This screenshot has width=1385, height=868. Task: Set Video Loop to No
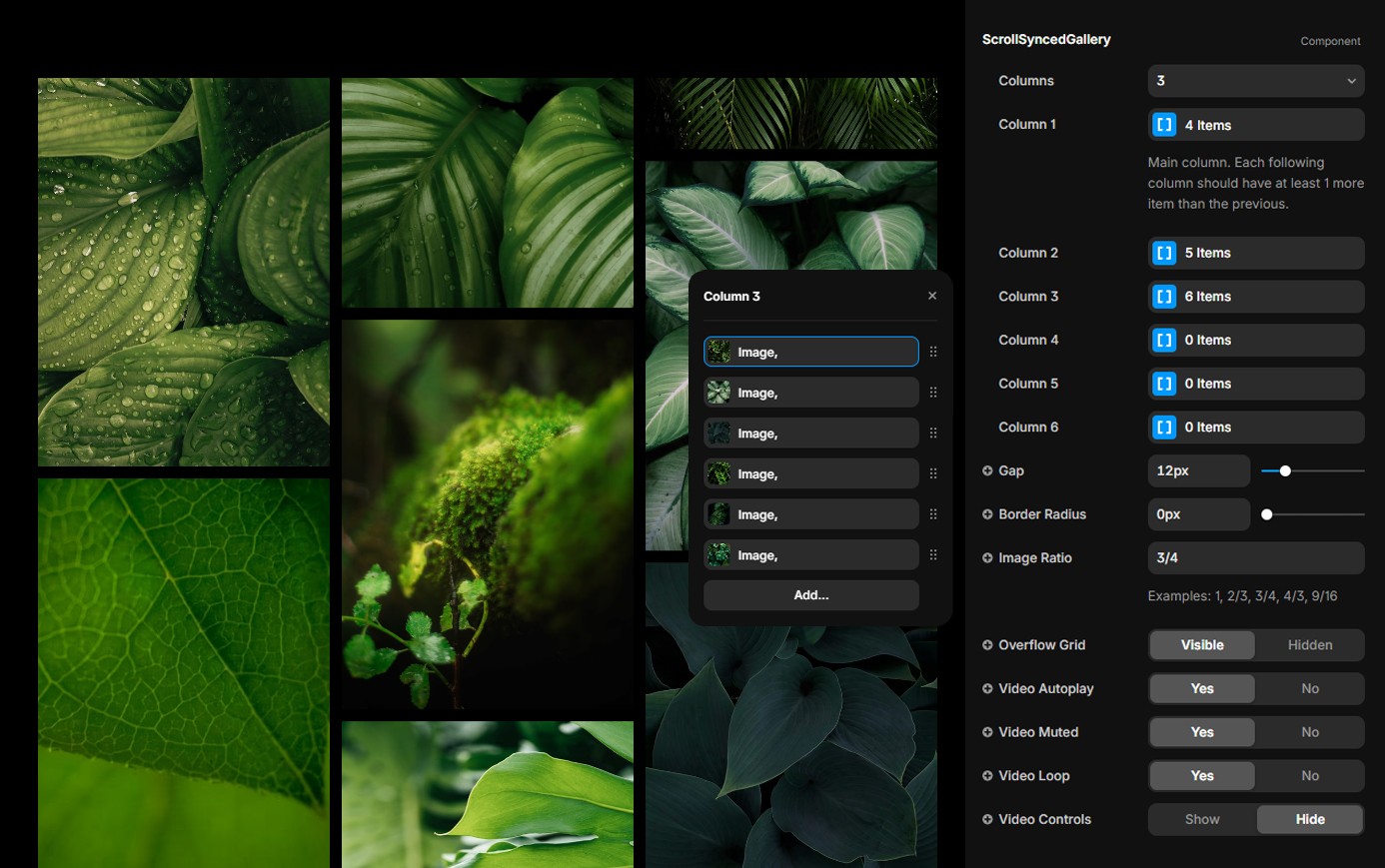tap(1310, 776)
